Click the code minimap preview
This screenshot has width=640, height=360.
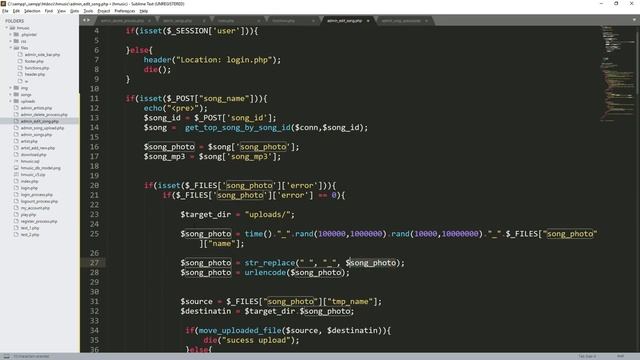618,73
